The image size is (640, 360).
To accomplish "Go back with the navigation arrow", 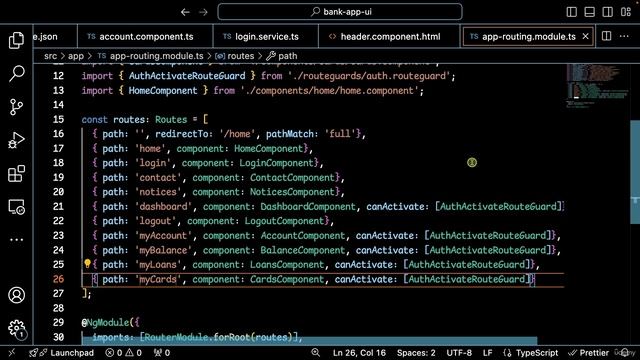I will (185, 12).
